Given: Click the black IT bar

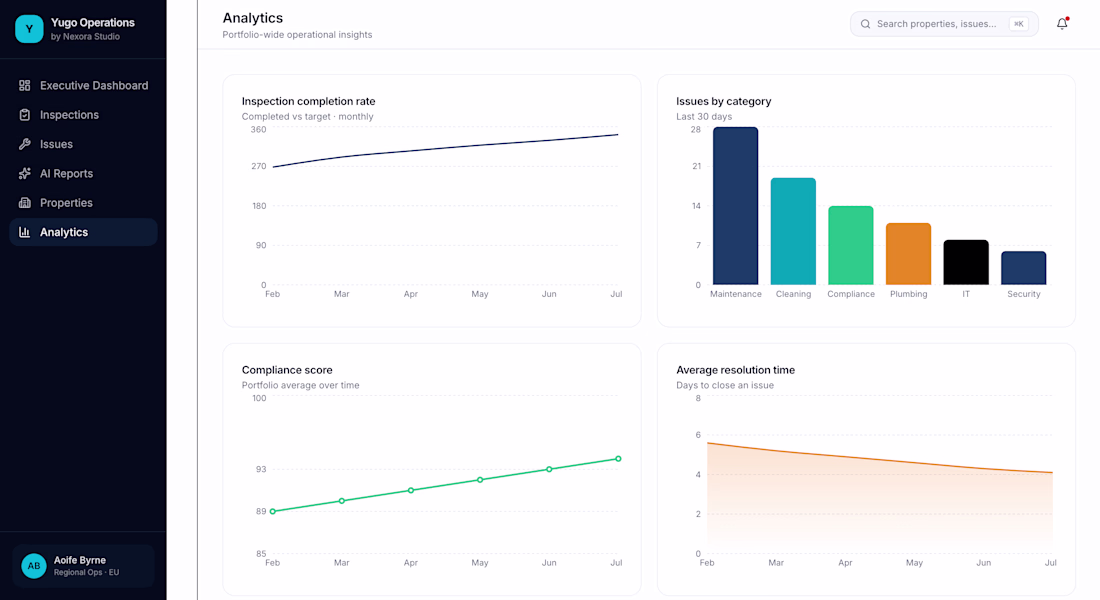Looking at the screenshot, I should click(966, 262).
